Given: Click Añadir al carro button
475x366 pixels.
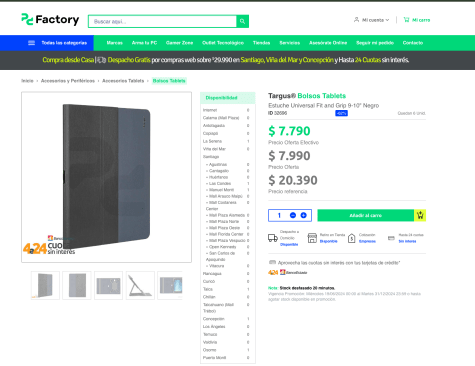Looking at the screenshot, I should coord(366,215).
